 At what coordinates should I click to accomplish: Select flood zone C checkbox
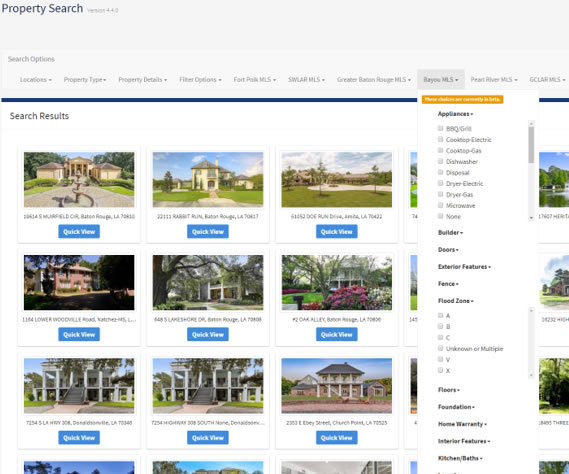point(441,337)
